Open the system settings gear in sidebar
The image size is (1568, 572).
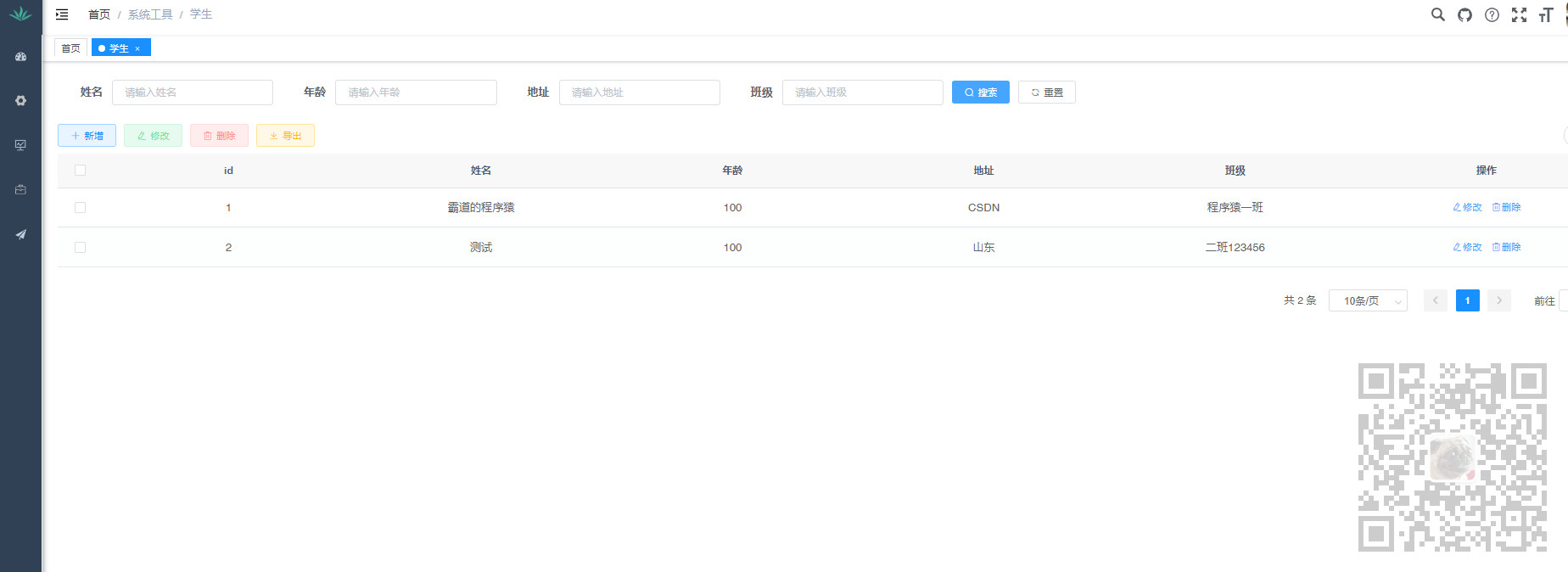coord(20,101)
